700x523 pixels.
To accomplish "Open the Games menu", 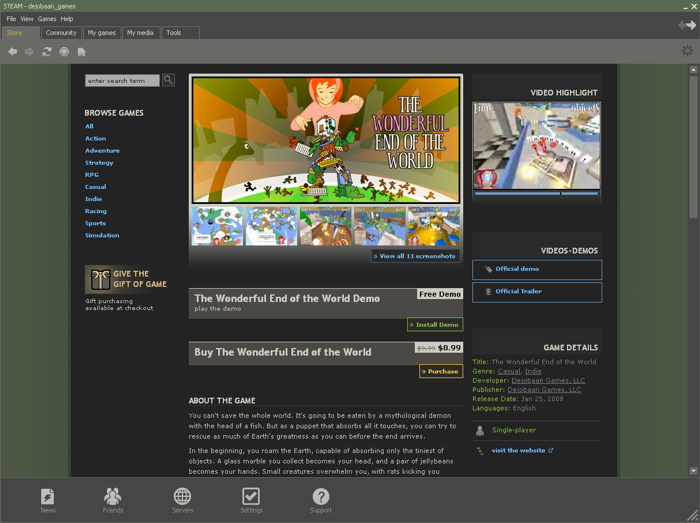I will [x=47, y=19].
